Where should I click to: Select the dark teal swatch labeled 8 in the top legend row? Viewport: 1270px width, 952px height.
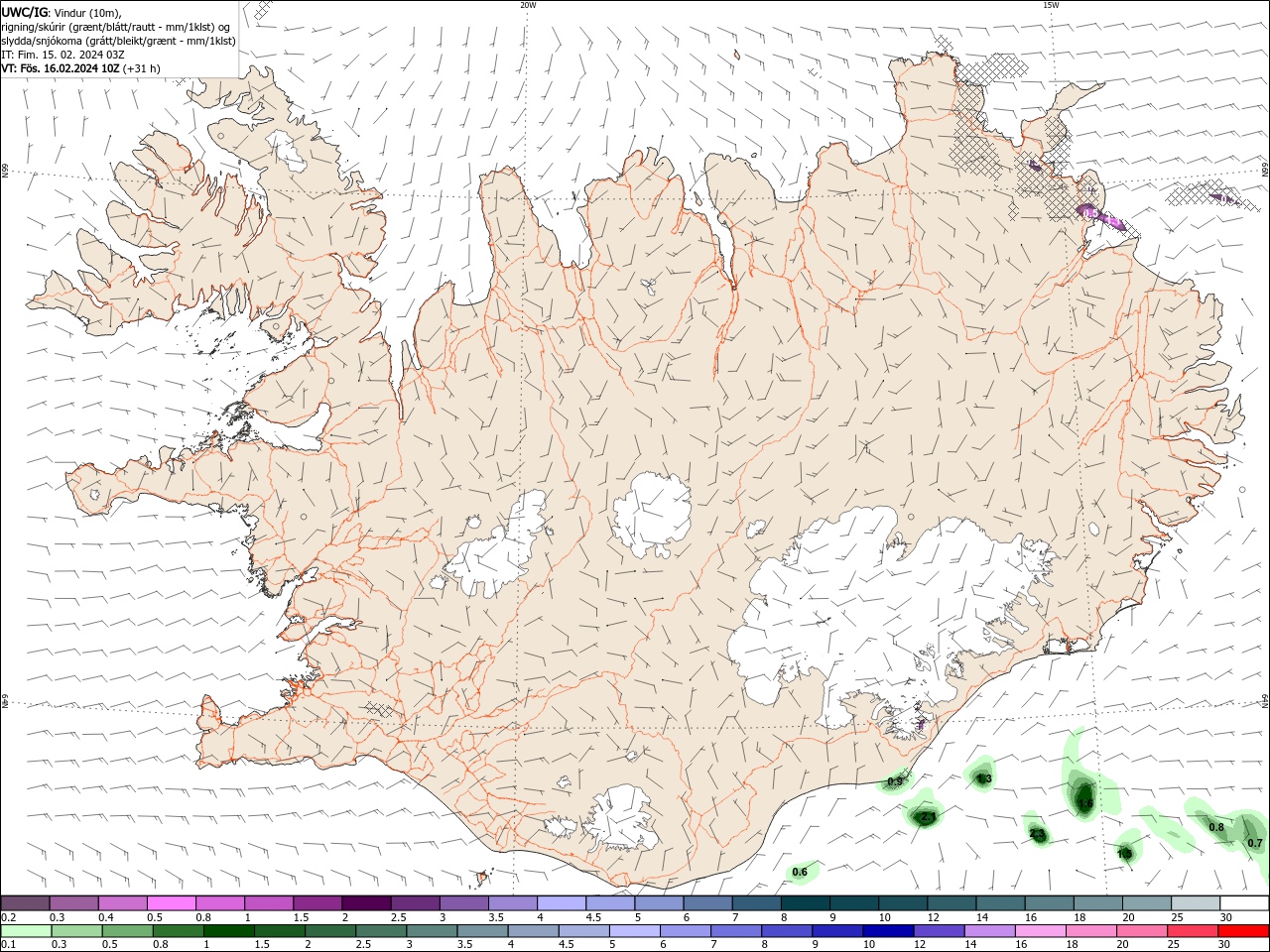coord(805,903)
